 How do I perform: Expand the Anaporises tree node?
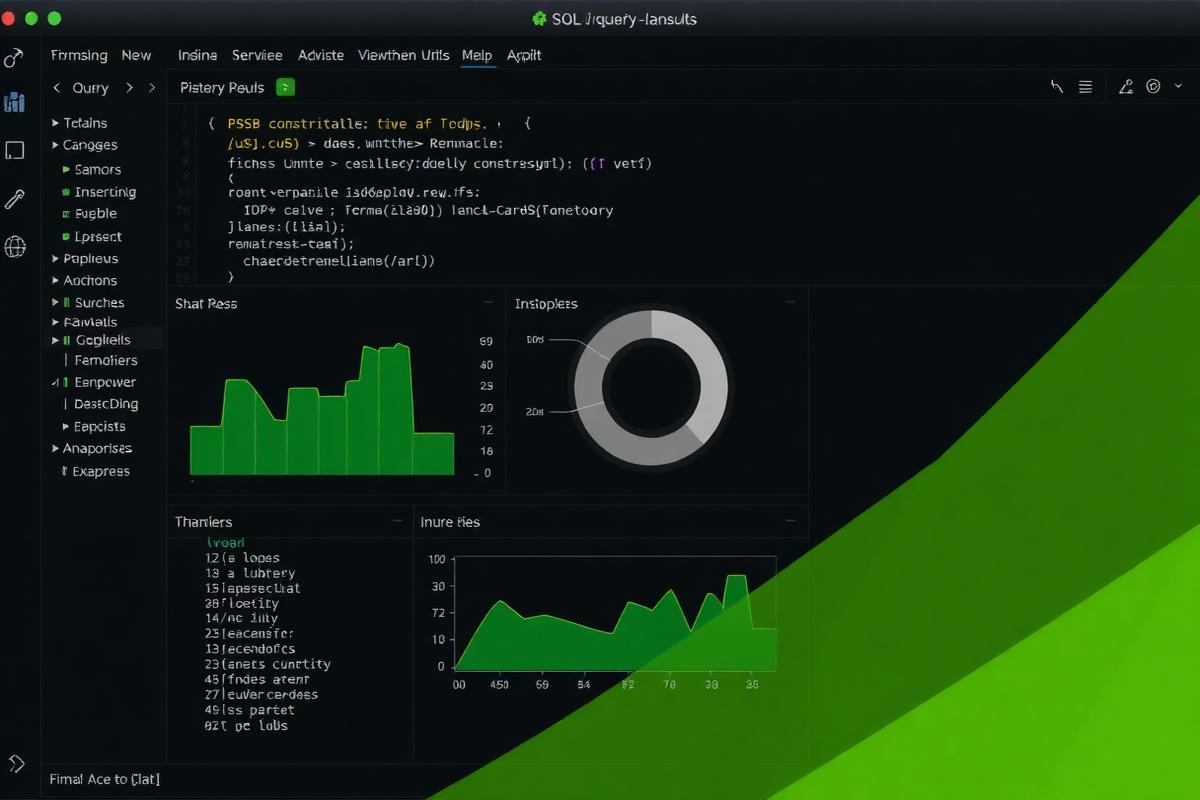(55, 448)
